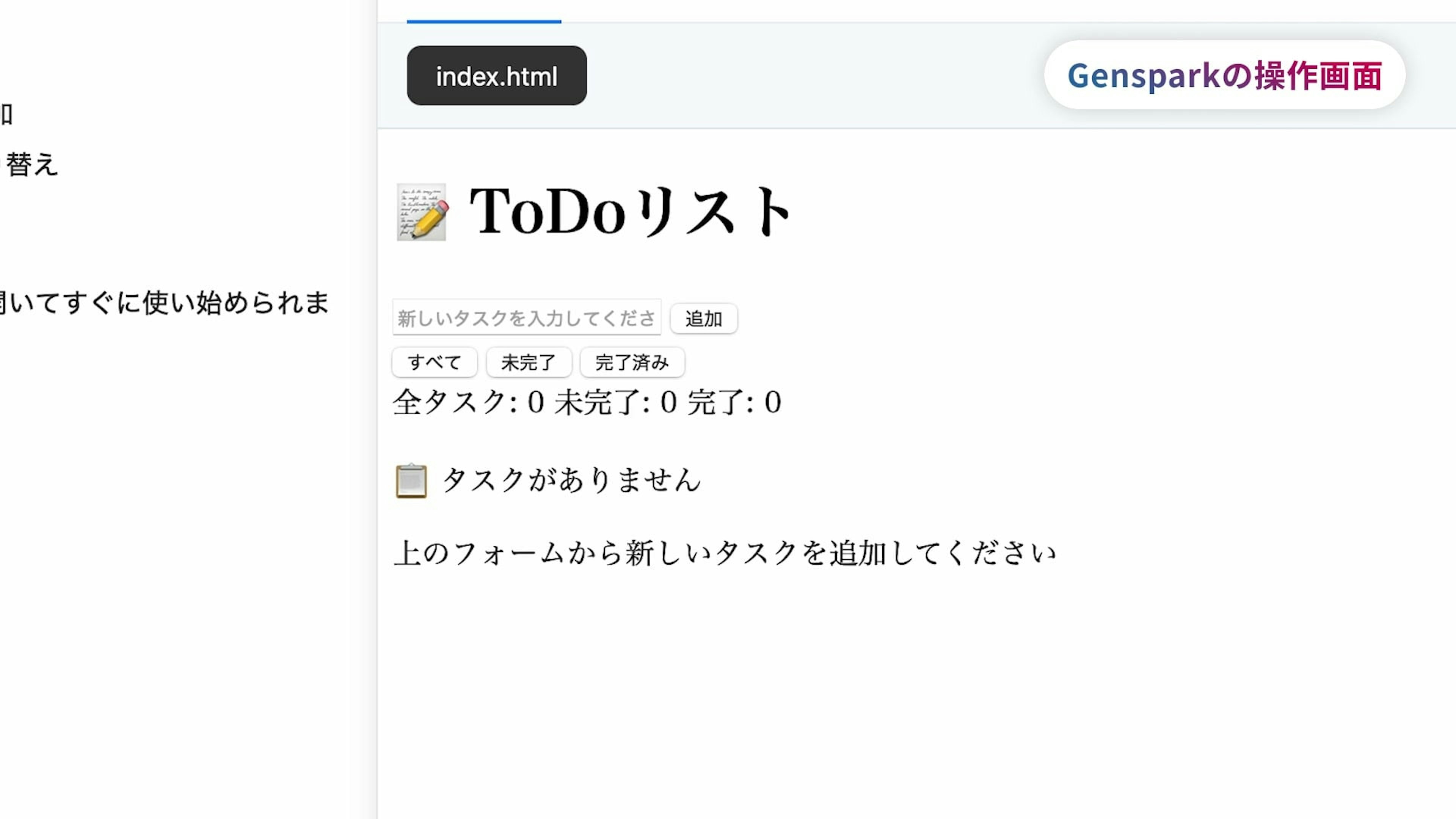1456x819 pixels.
Task: Click the blue active tab underline
Action: pyautogui.click(x=484, y=22)
